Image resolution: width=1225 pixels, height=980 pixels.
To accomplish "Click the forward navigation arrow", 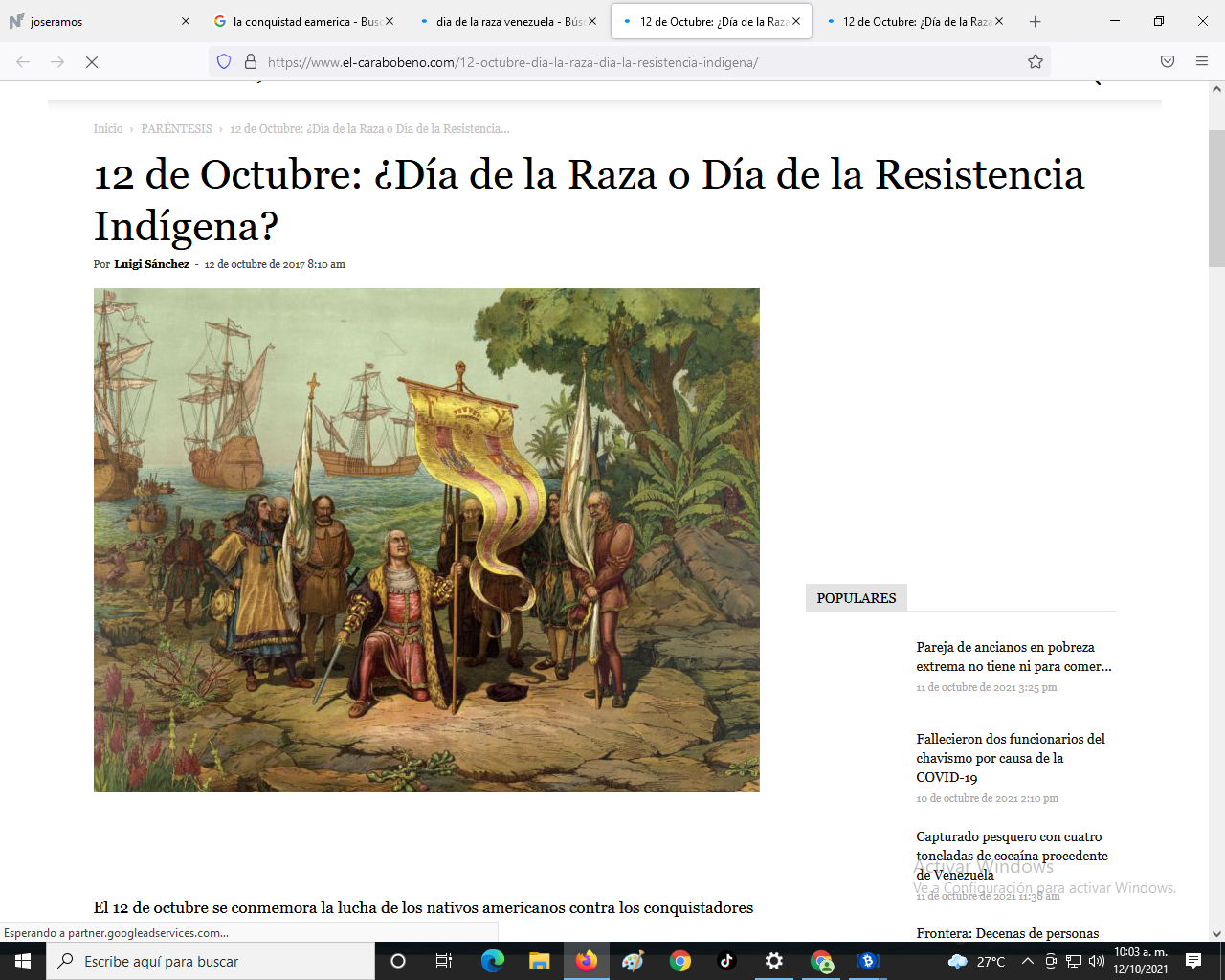I will 57,62.
